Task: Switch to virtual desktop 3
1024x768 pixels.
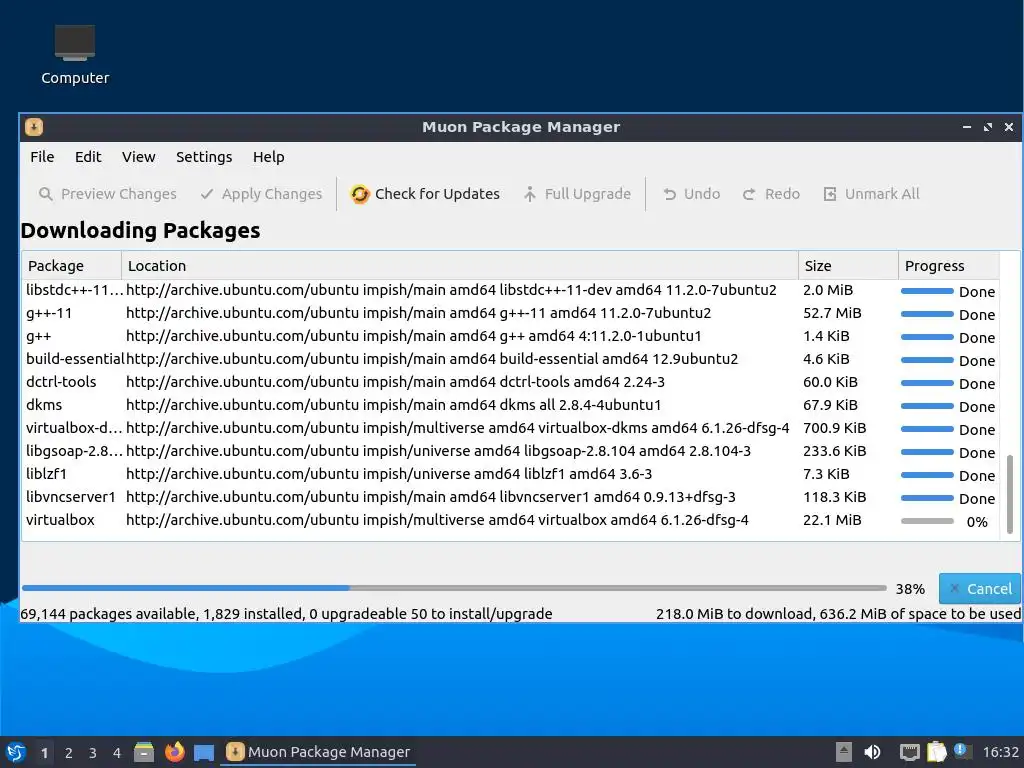Action: (x=93, y=753)
